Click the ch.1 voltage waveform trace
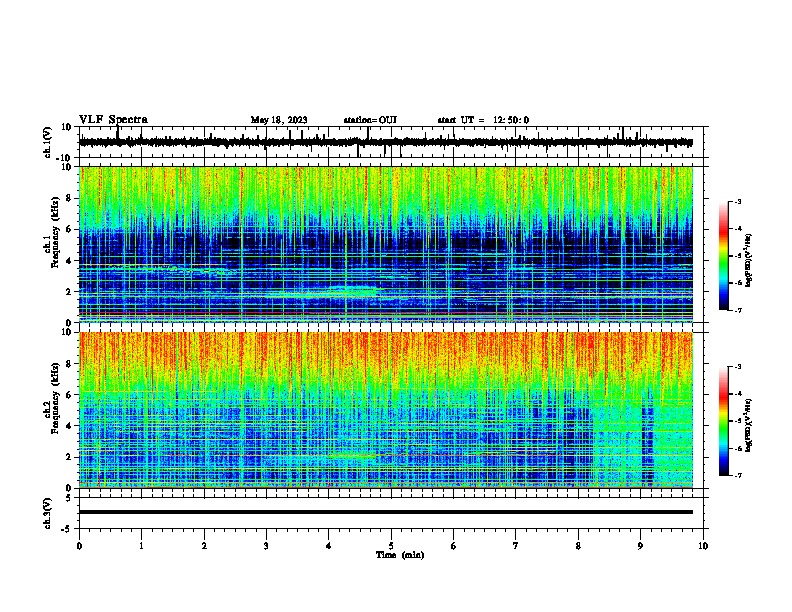Image resolution: width=792 pixels, height=612 pixels. coord(386,142)
